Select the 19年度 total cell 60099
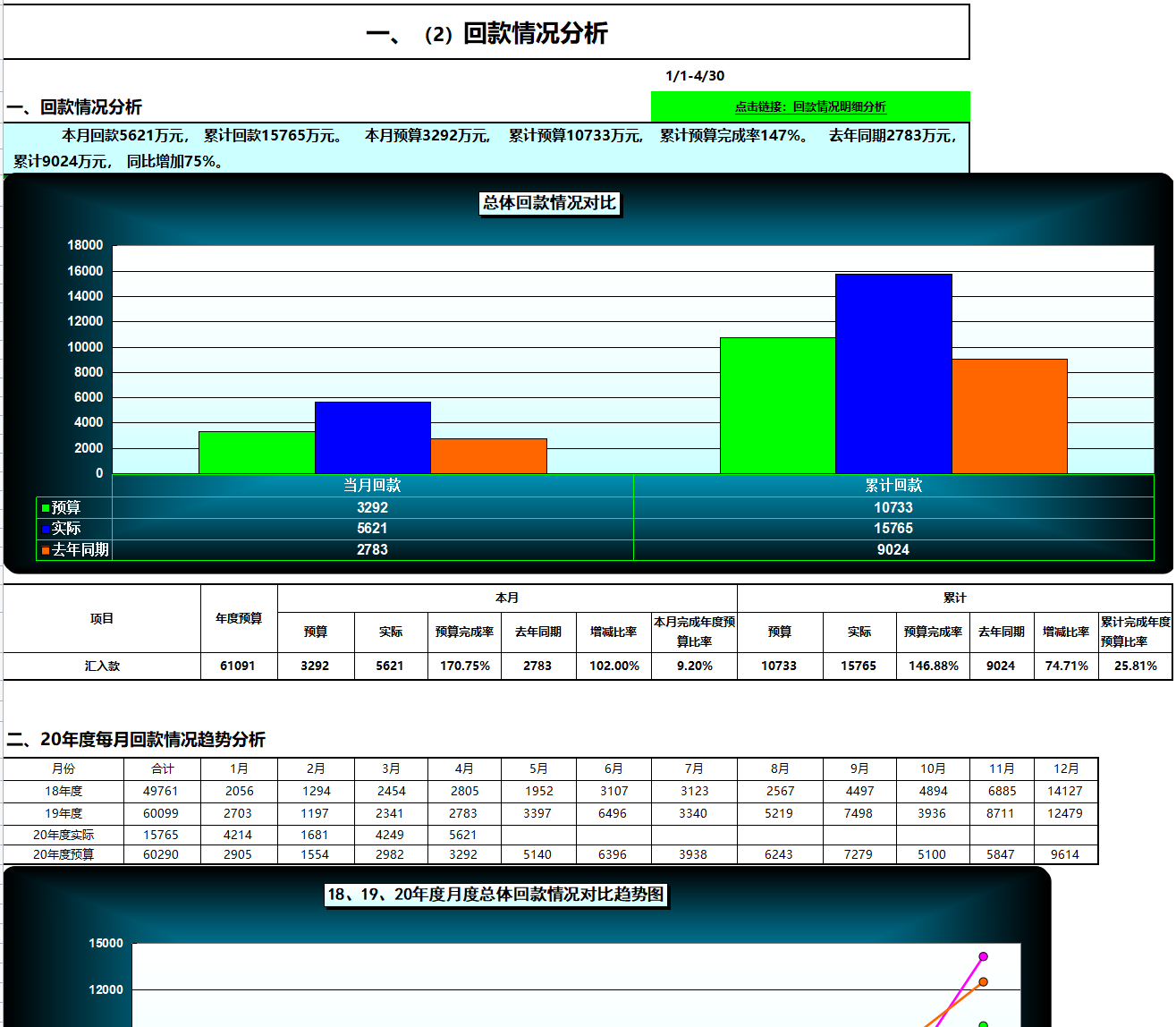The image size is (1176, 1027). 161,814
